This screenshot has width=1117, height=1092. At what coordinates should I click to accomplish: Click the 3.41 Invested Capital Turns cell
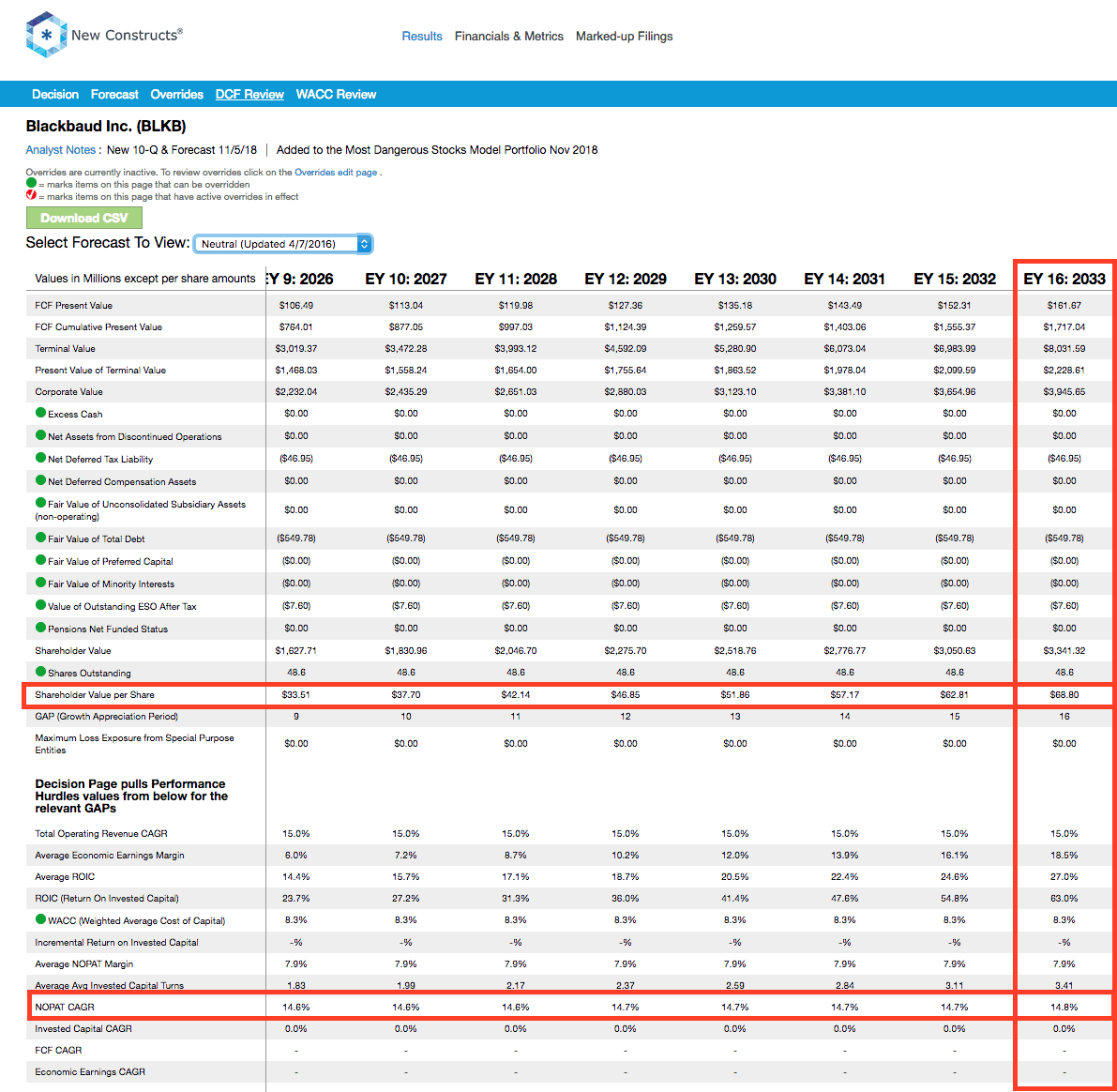tap(1064, 985)
